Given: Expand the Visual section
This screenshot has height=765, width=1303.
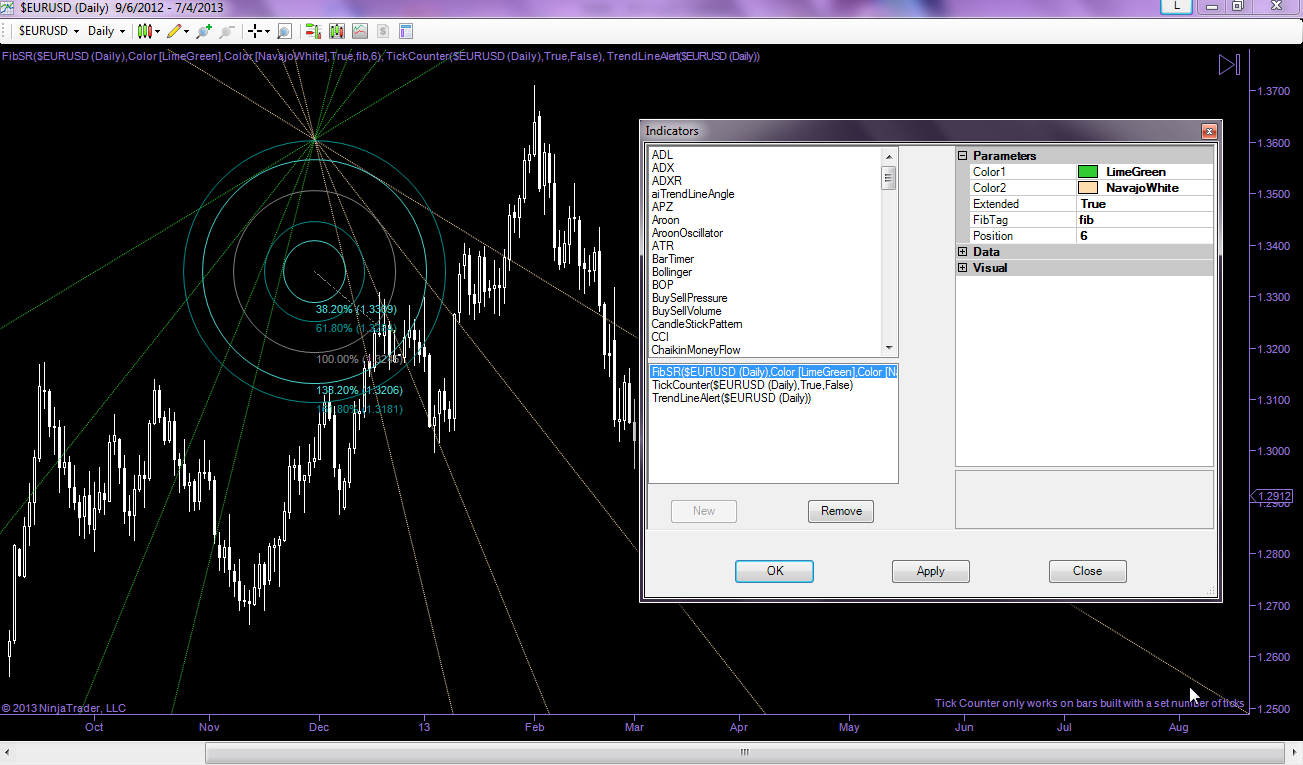Looking at the screenshot, I should [963, 268].
